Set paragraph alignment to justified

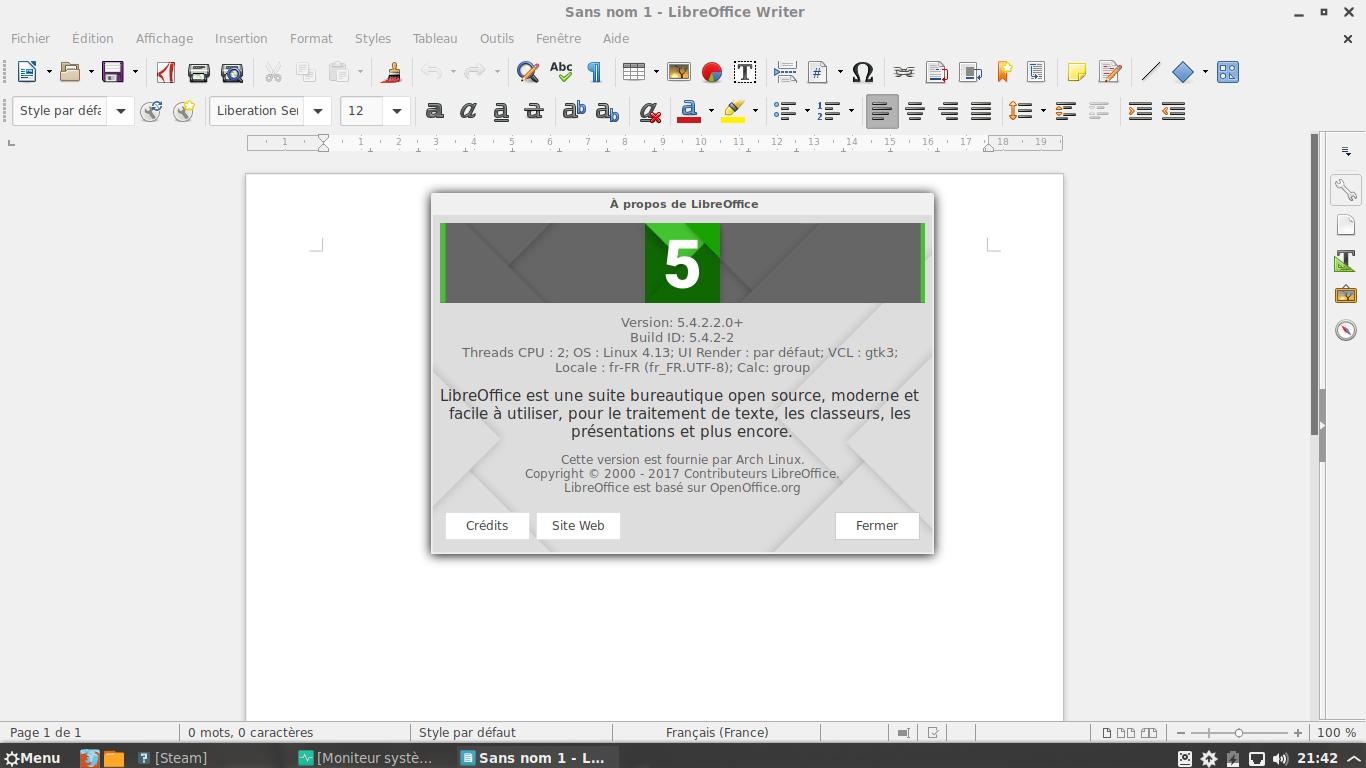pos(981,111)
